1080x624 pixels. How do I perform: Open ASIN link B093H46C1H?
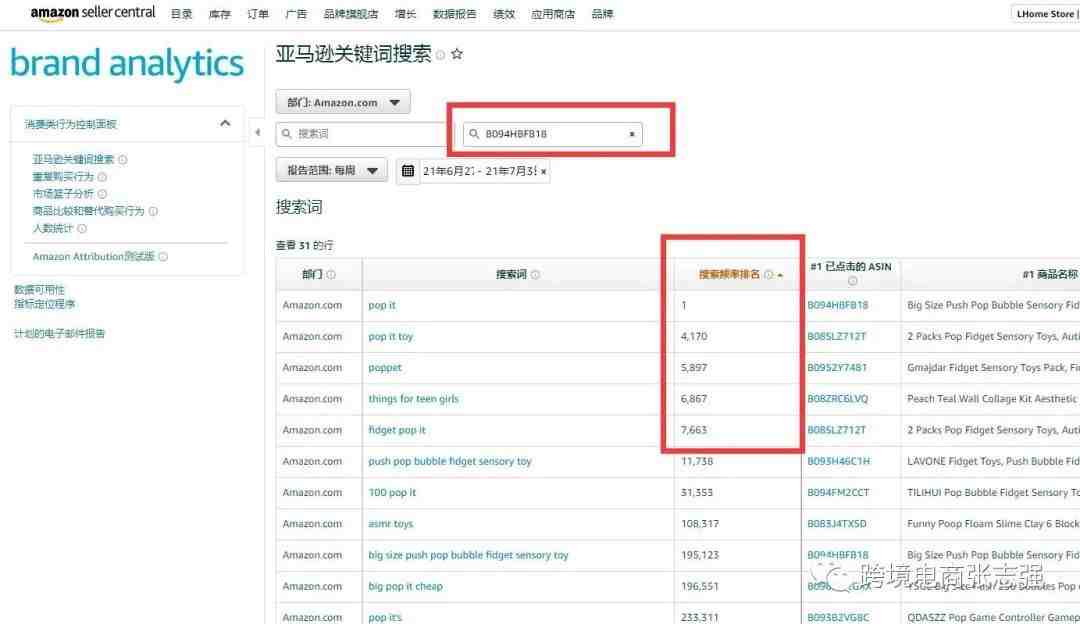(838, 461)
